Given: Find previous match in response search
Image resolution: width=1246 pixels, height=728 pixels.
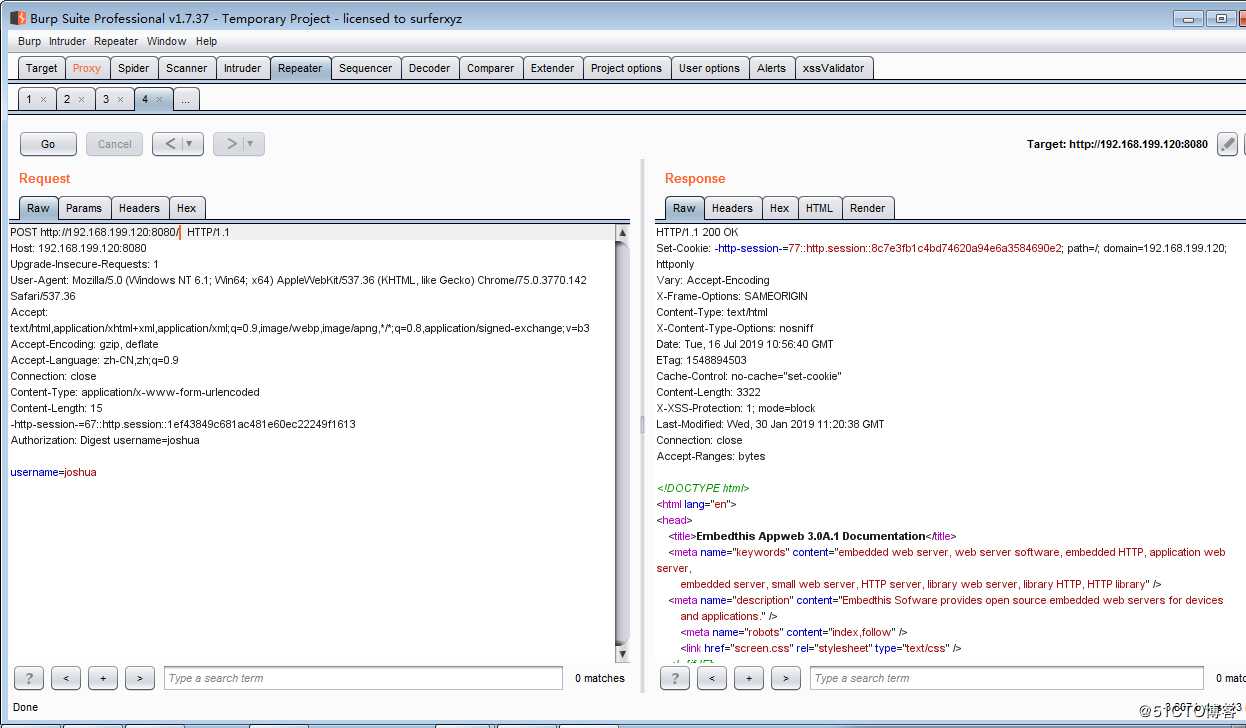Looking at the screenshot, I should (x=712, y=678).
